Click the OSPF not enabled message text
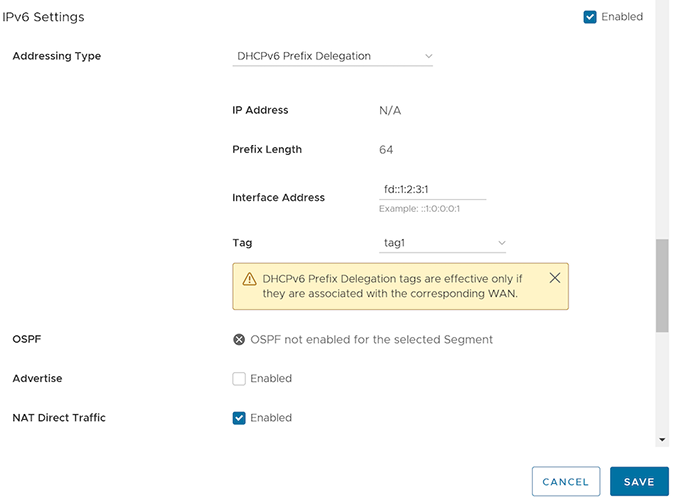The height and width of the screenshot is (504, 677). (x=371, y=340)
